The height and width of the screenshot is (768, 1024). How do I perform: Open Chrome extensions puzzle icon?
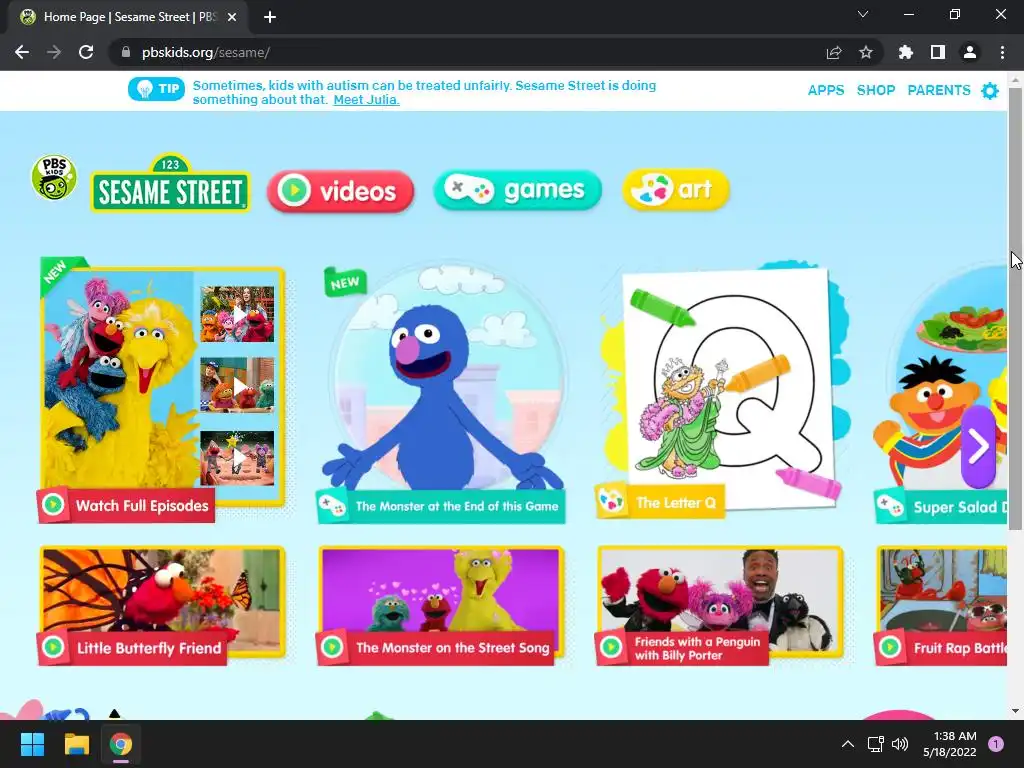tap(905, 52)
